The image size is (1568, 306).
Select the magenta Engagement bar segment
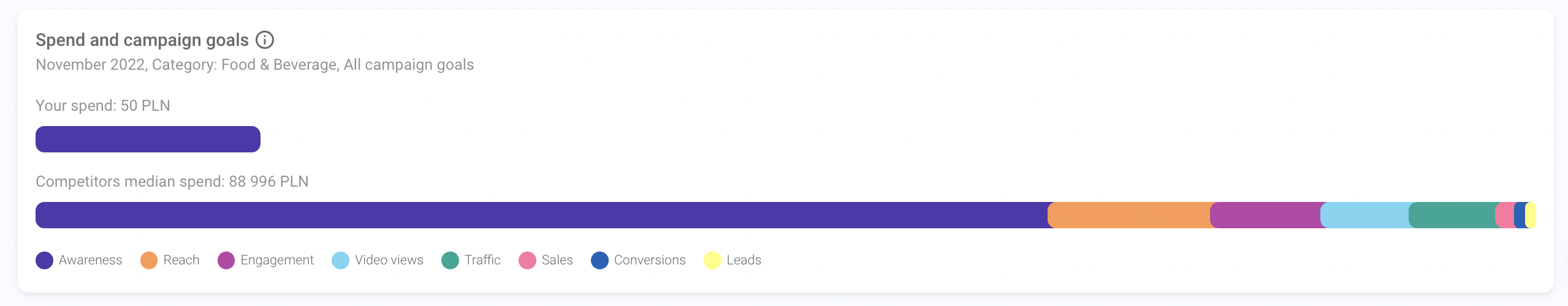point(1265,215)
